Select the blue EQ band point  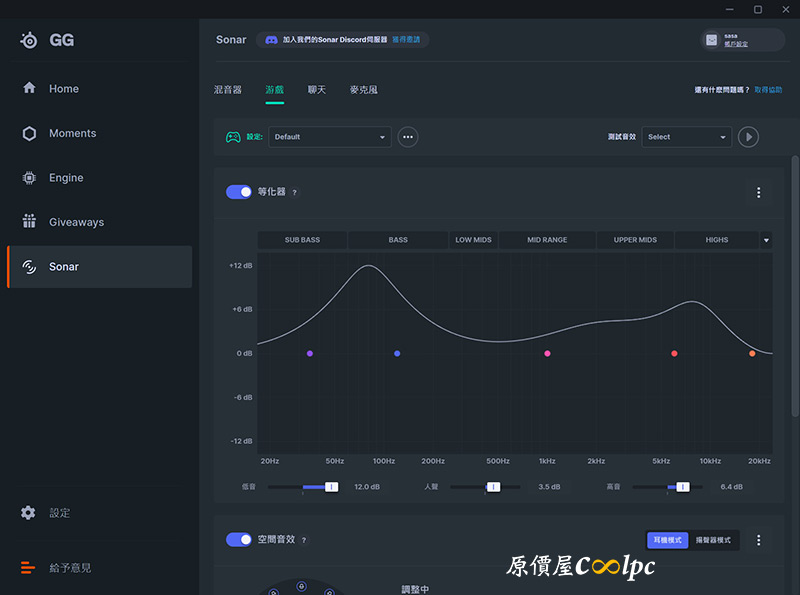397,353
